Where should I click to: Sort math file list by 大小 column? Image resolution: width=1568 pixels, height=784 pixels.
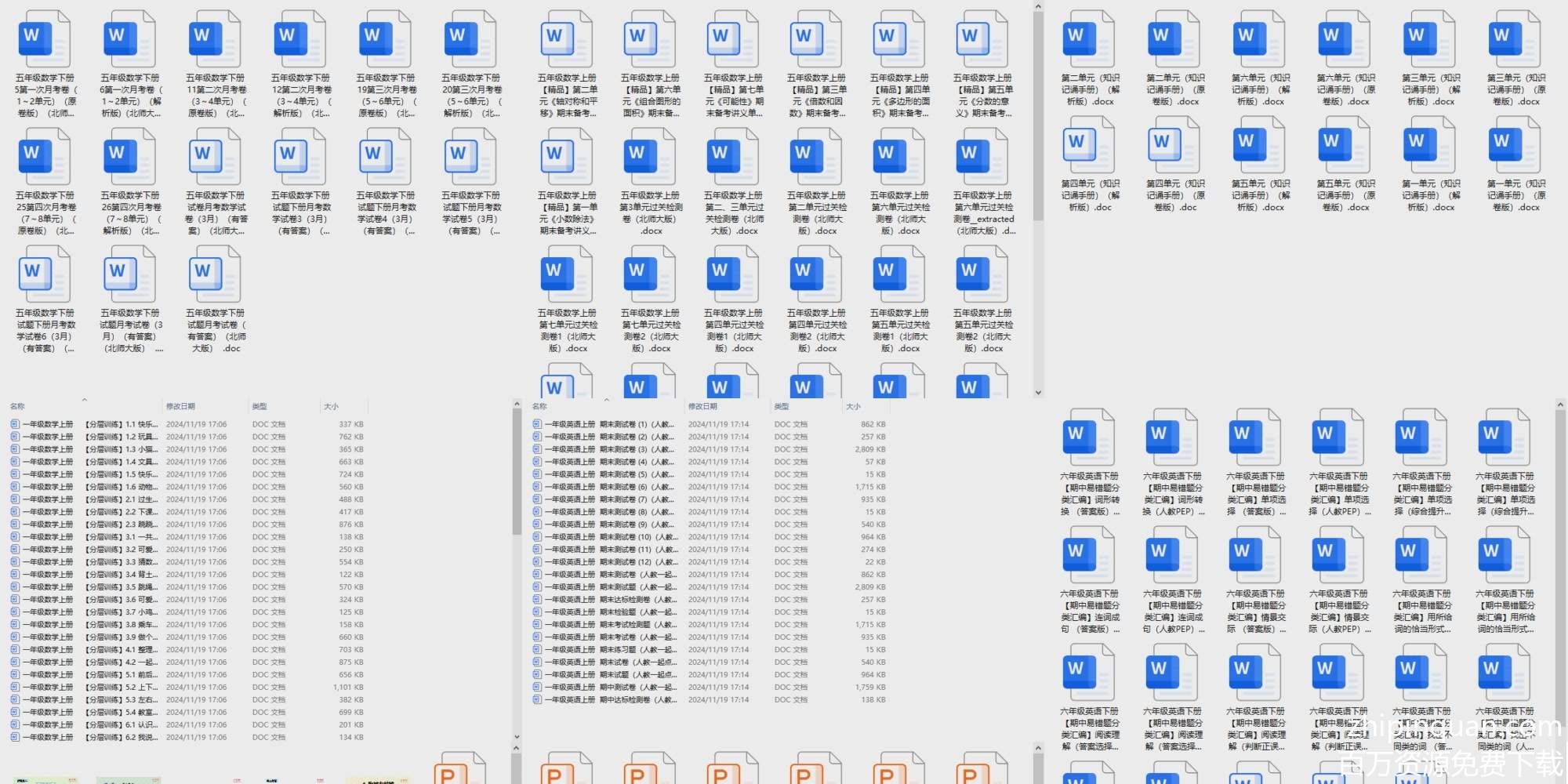pyautogui.click(x=331, y=406)
